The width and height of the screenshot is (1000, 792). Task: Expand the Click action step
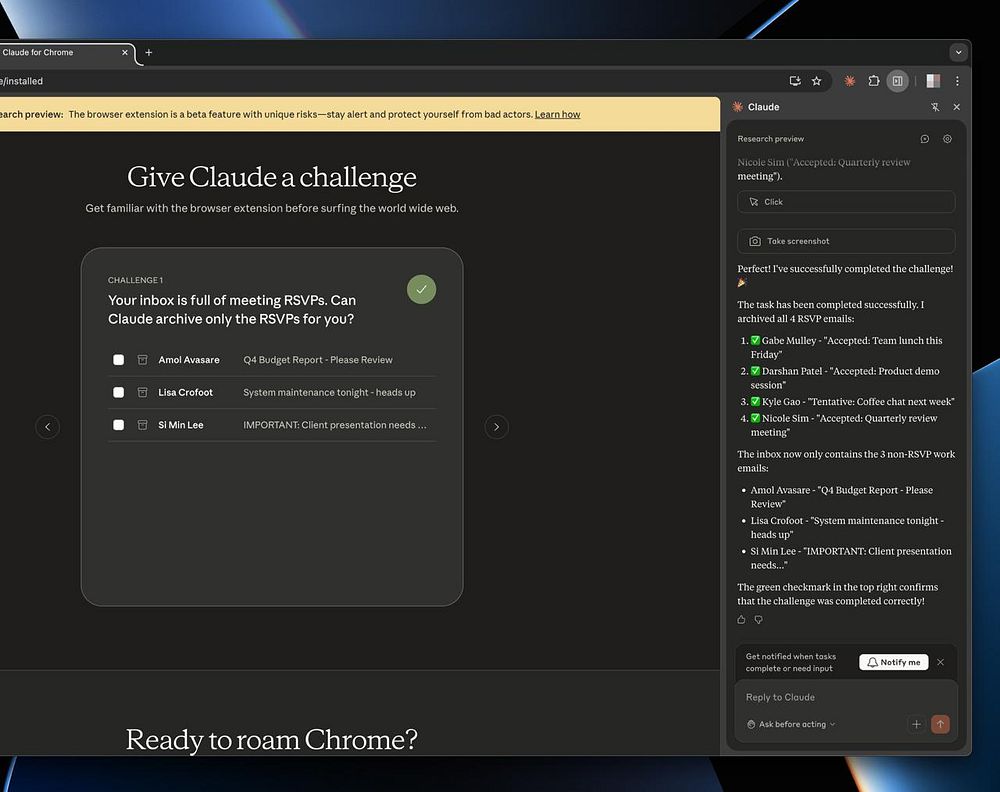pyautogui.click(x=846, y=202)
